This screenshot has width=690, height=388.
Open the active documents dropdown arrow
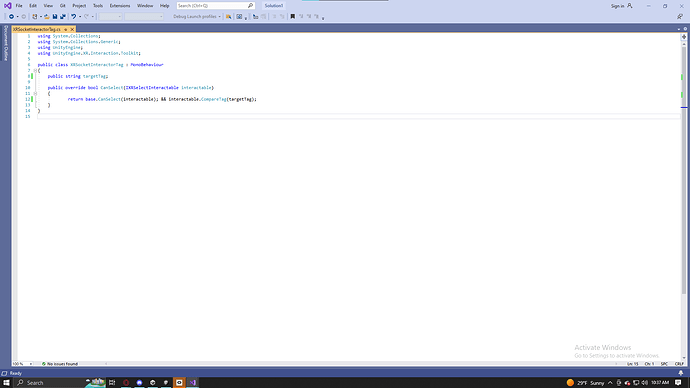point(679,29)
